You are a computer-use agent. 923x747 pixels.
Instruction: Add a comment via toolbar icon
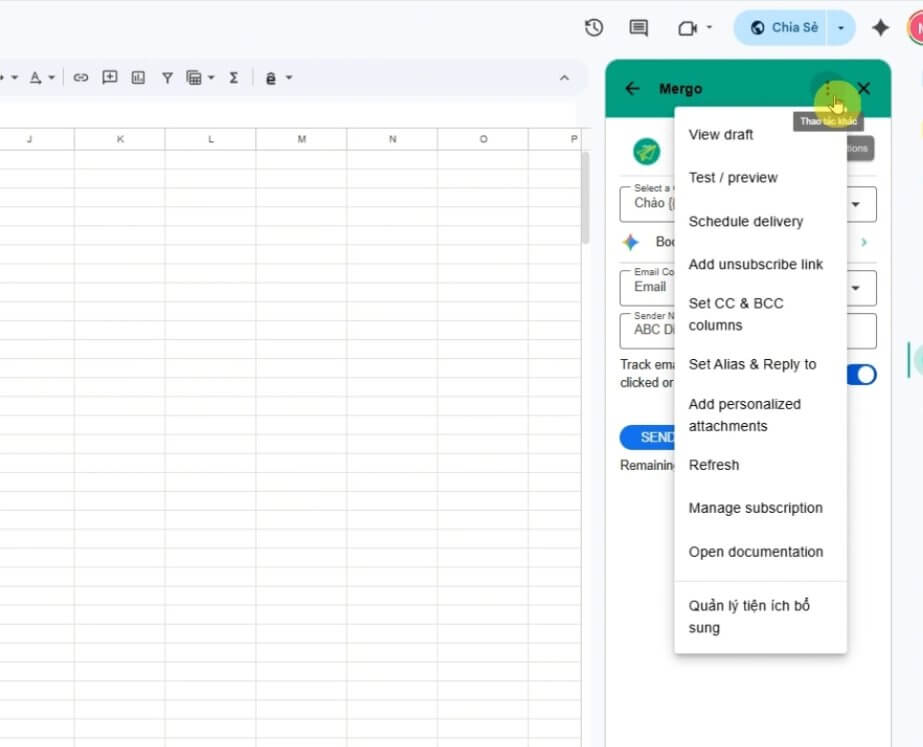(109, 77)
